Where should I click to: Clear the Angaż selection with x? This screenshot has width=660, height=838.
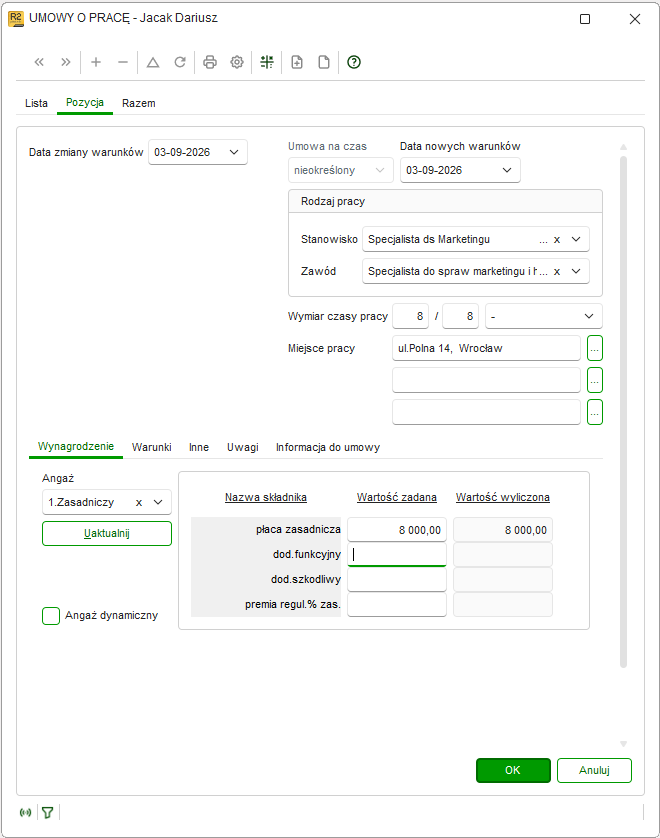point(139,502)
